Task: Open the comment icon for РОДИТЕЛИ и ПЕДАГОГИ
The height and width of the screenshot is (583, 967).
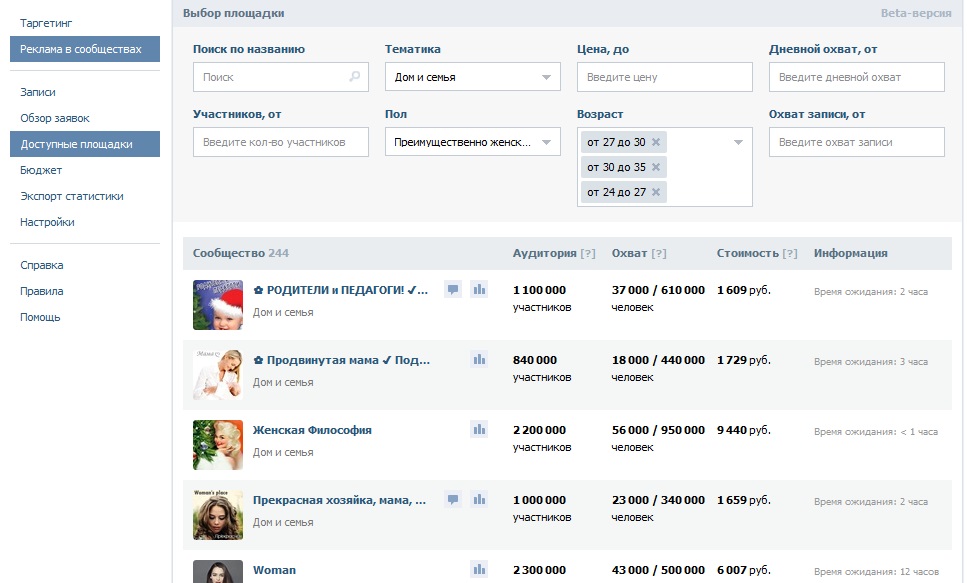Action: (x=453, y=289)
